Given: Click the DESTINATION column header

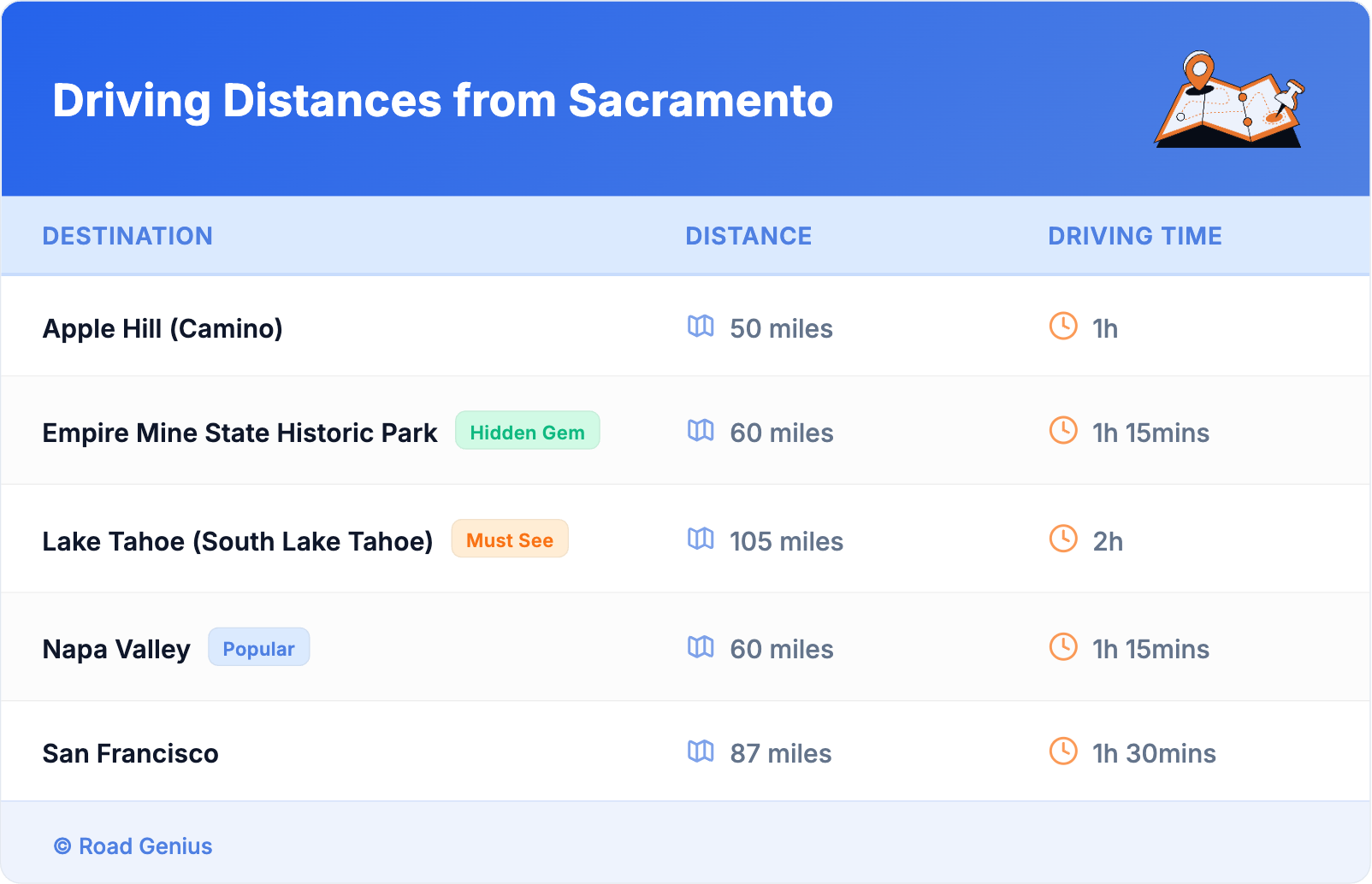Looking at the screenshot, I should pos(127,236).
